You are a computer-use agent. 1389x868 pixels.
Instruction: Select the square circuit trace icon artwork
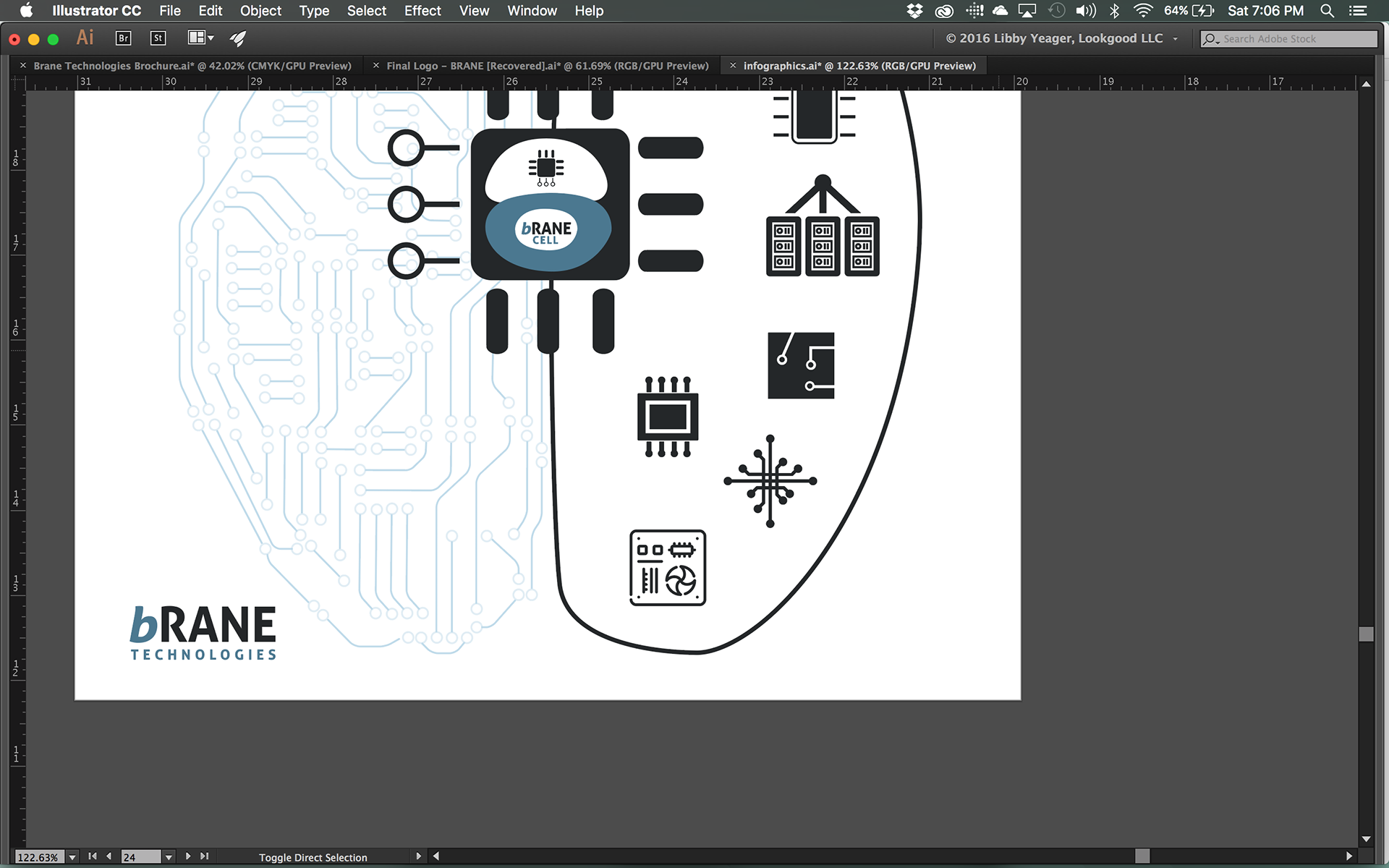tap(801, 365)
